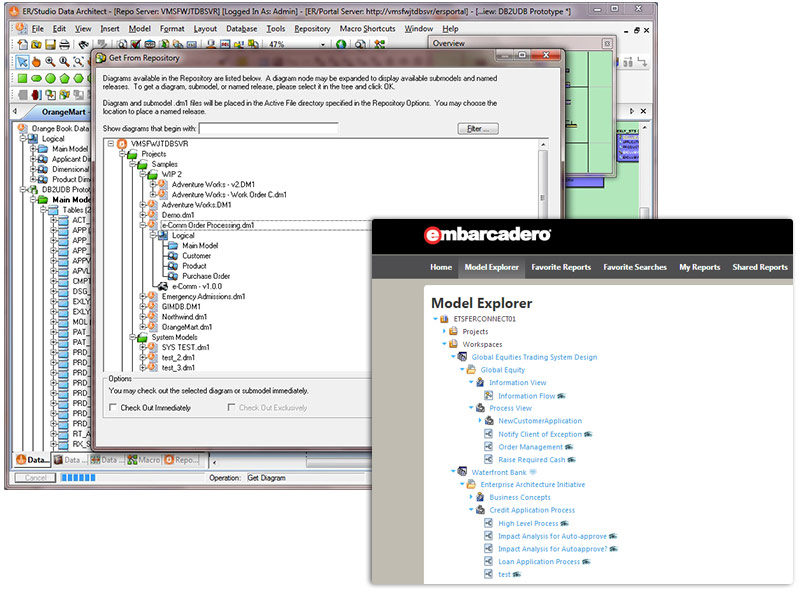Expand NewCustomerApplication node in portal
This screenshot has width=800, height=592.
(480, 421)
